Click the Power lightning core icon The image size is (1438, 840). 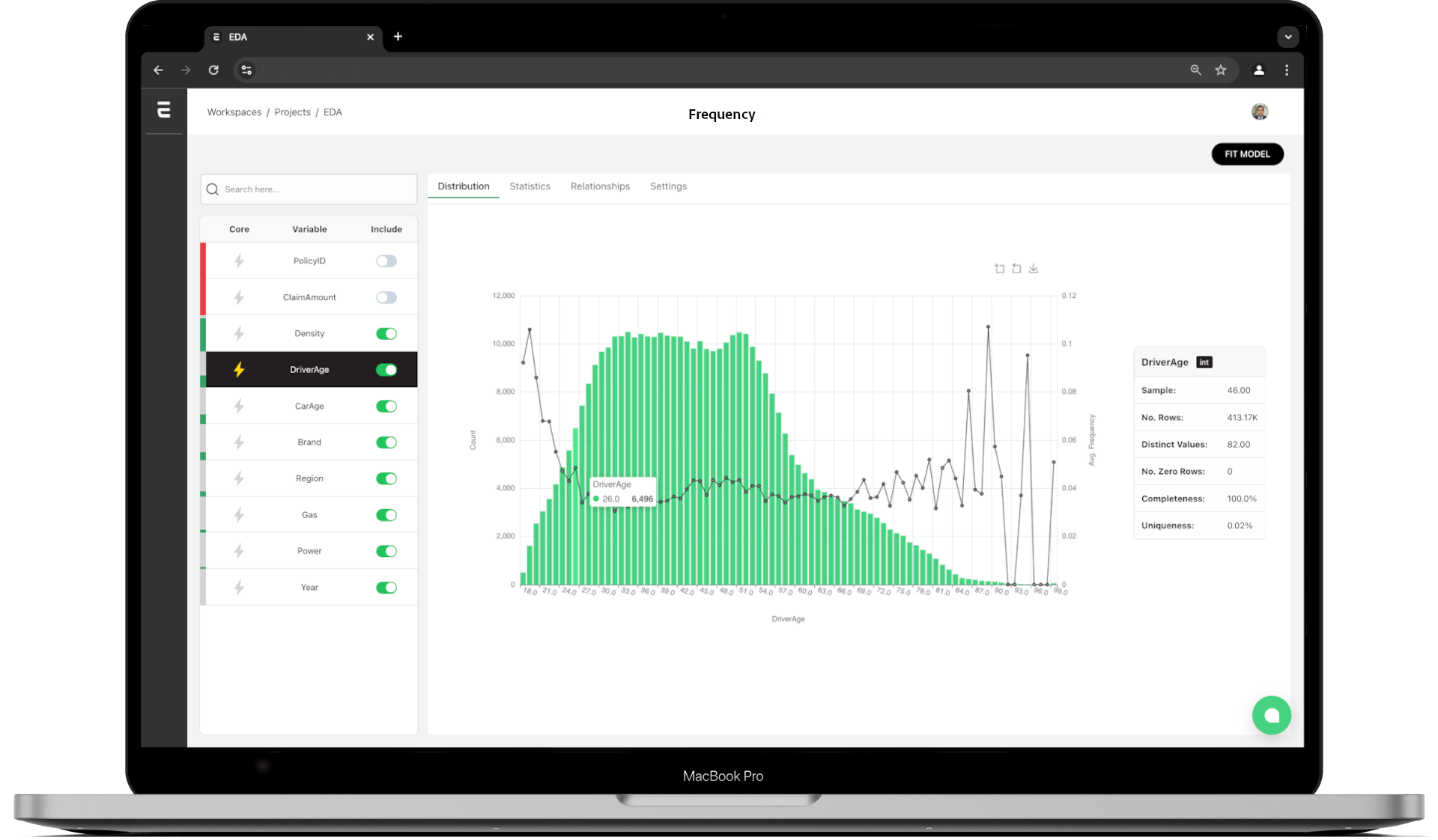(239, 551)
